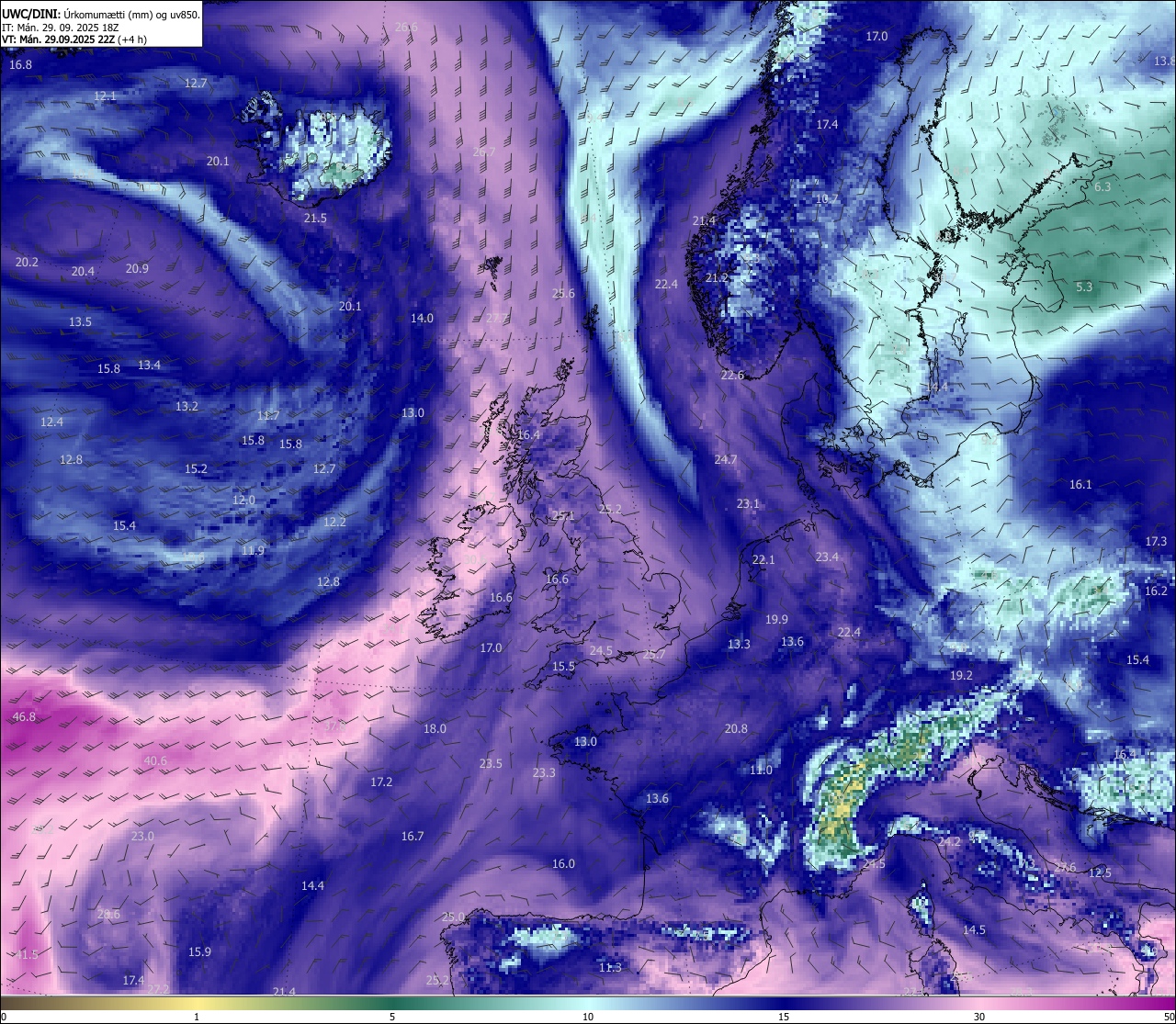
Task: Click the color scale label 30
Action: point(979,1017)
